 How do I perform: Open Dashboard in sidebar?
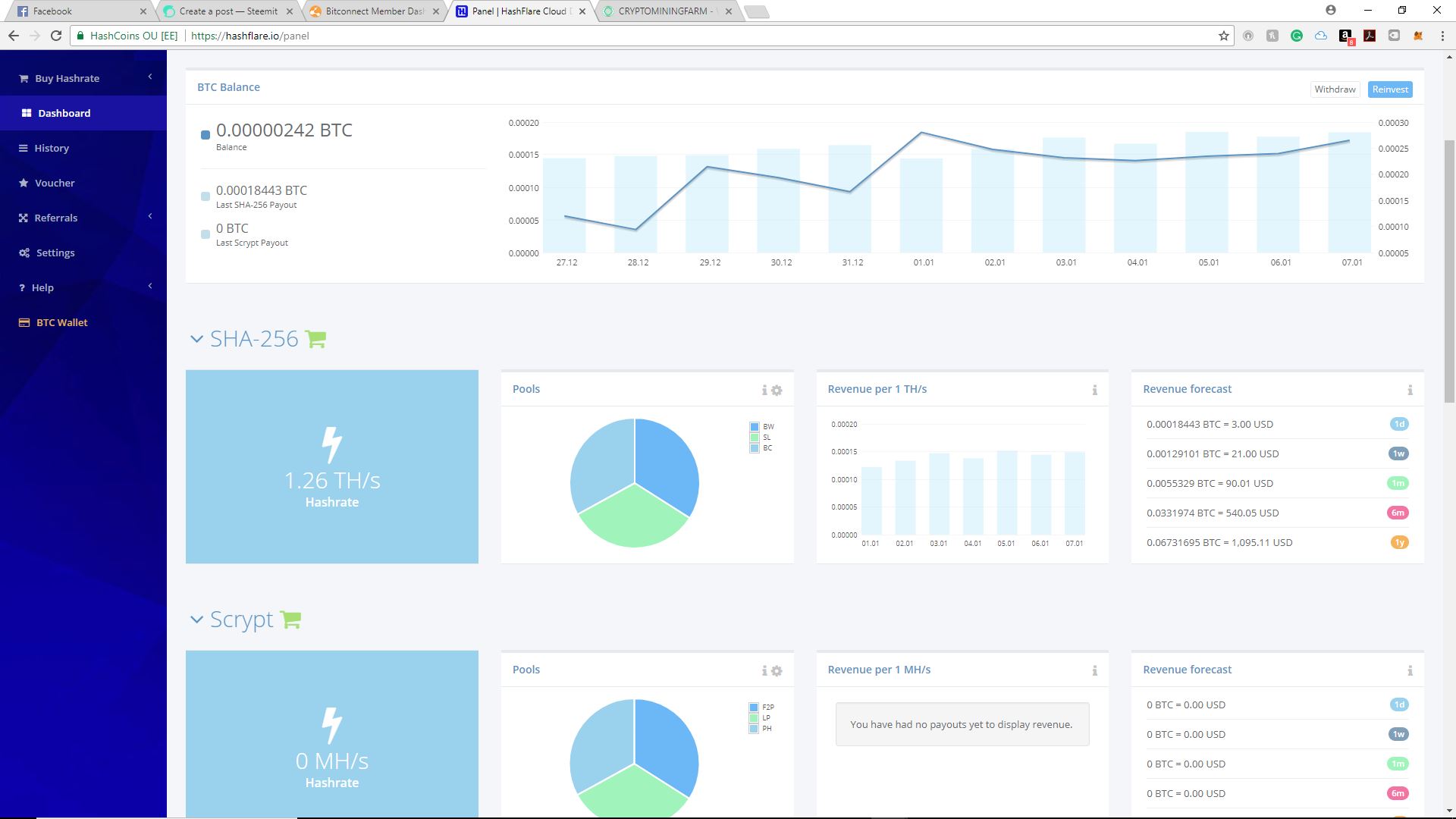click(83, 113)
